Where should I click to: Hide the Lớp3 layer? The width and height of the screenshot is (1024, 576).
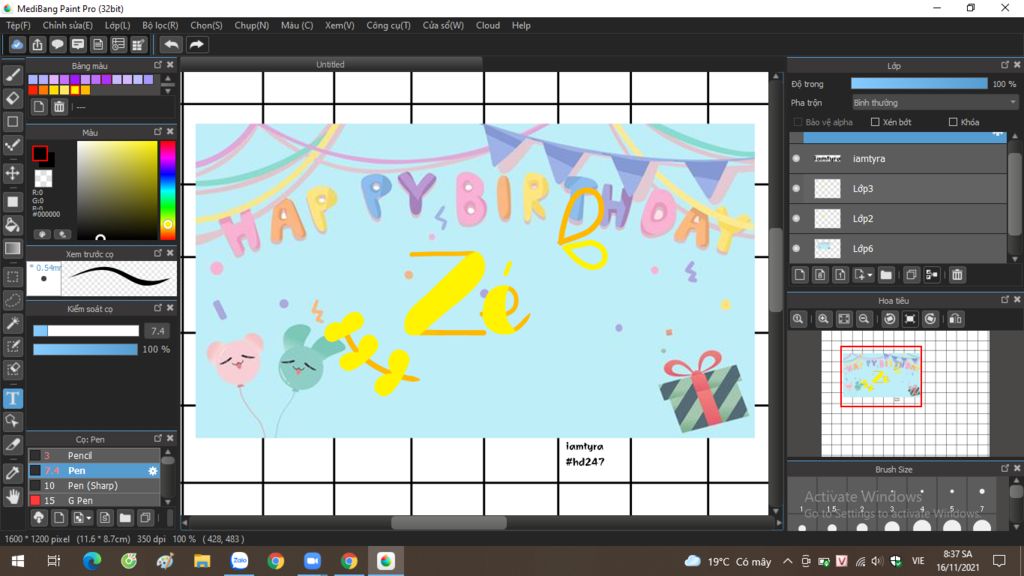click(x=796, y=189)
